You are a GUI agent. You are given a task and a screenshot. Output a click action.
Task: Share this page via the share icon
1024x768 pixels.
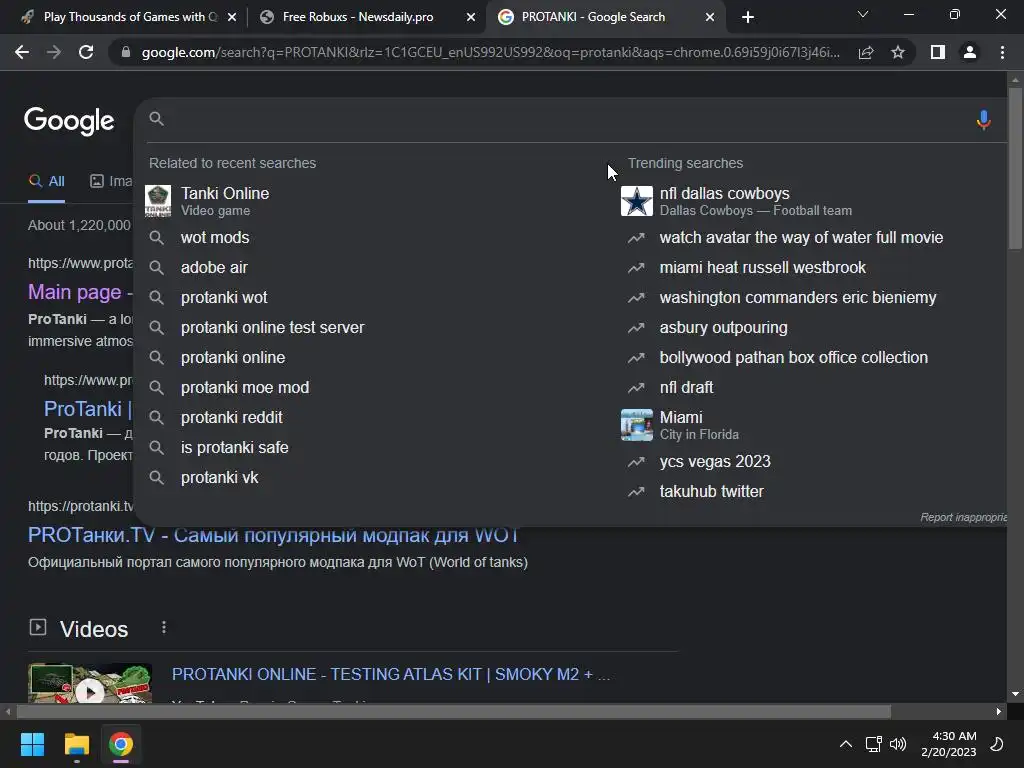866,52
